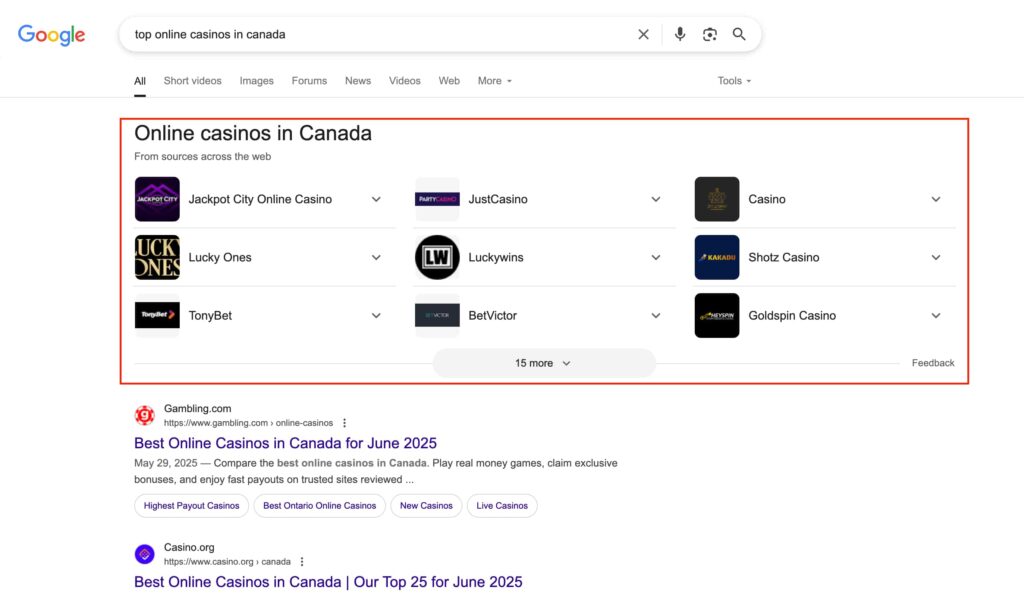Open Our Top 25 for June 2025 result
Viewport: 1024px width, 593px height.
pos(328,582)
